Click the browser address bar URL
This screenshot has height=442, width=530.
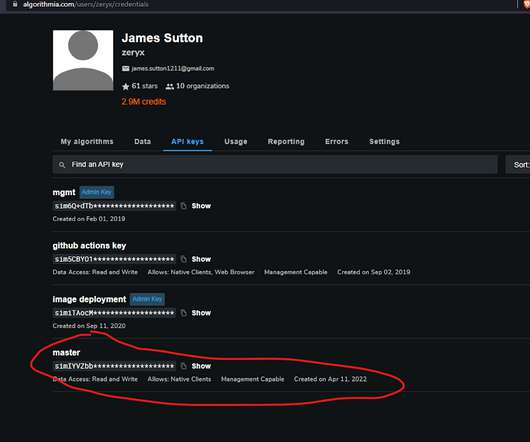tap(86, 4)
